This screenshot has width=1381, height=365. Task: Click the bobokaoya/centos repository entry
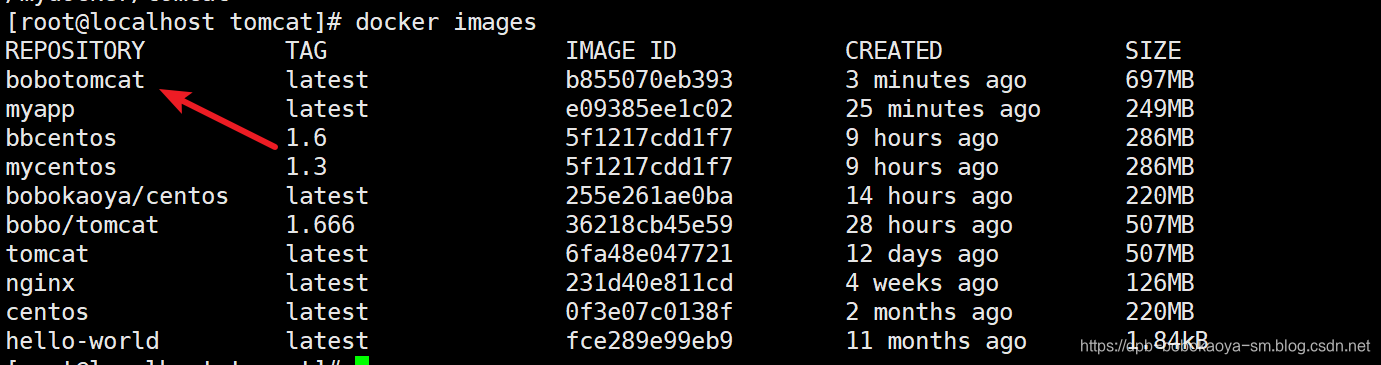[117, 196]
